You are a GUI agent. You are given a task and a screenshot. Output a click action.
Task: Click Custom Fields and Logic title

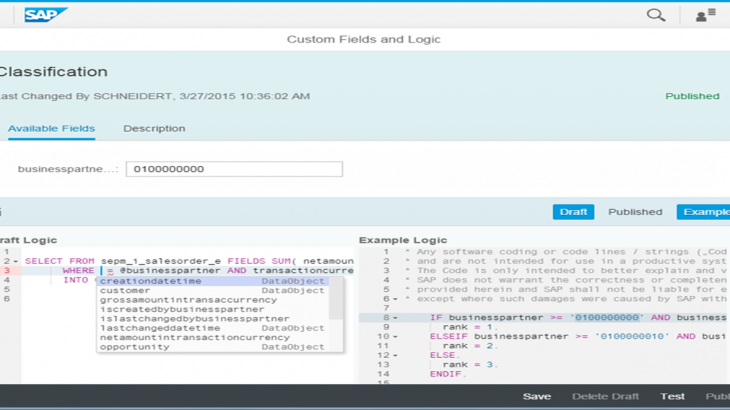point(364,39)
